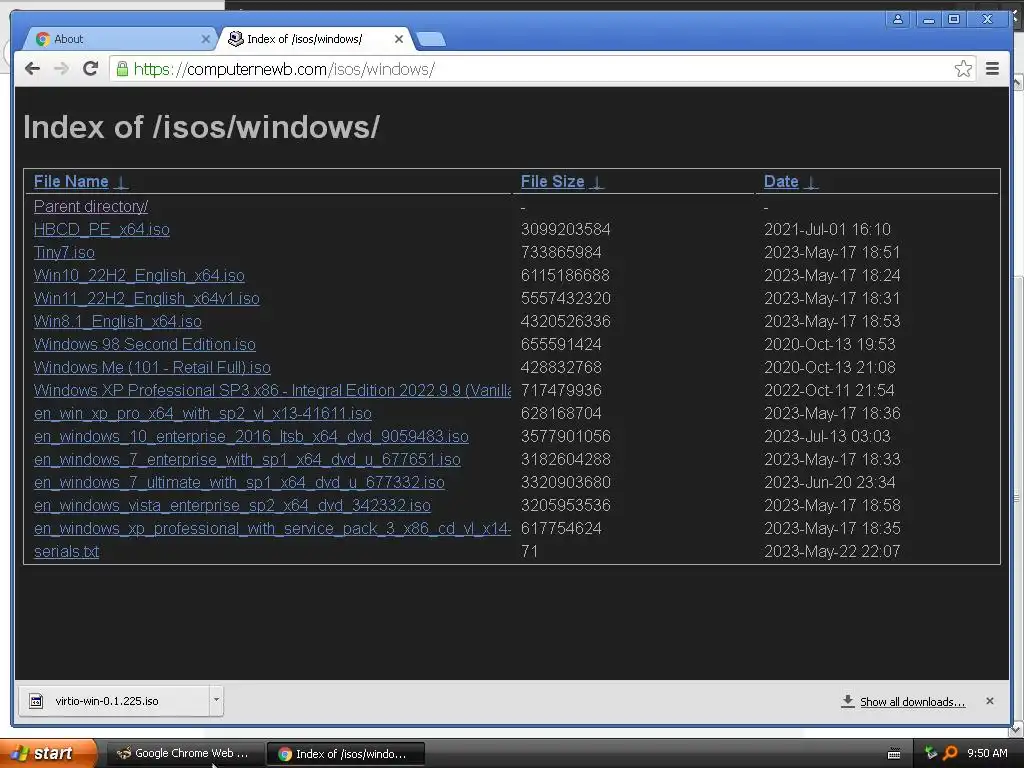Open downloaded virtio-win-0.1.225.iso item
Viewport: 1024px width, 768px height.
pyautogui.click(x=114, y=701)
